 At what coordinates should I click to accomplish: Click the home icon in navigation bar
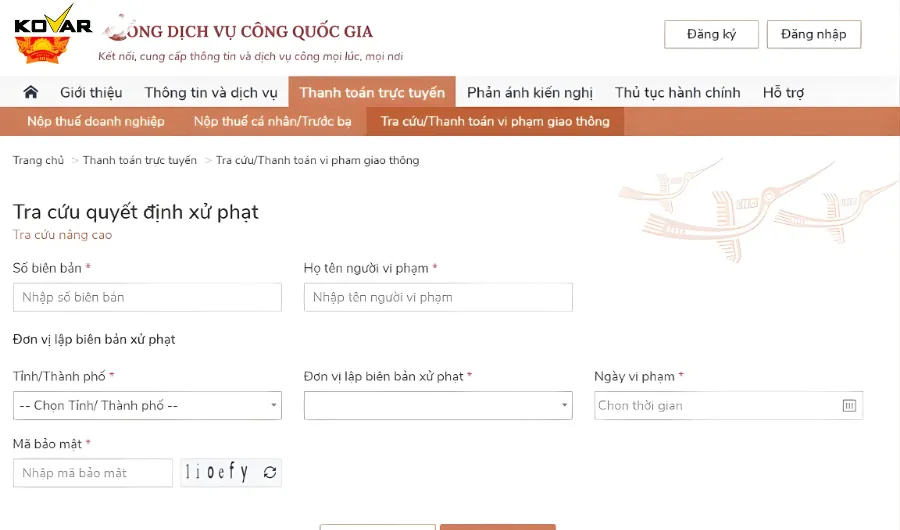[31, 92]
